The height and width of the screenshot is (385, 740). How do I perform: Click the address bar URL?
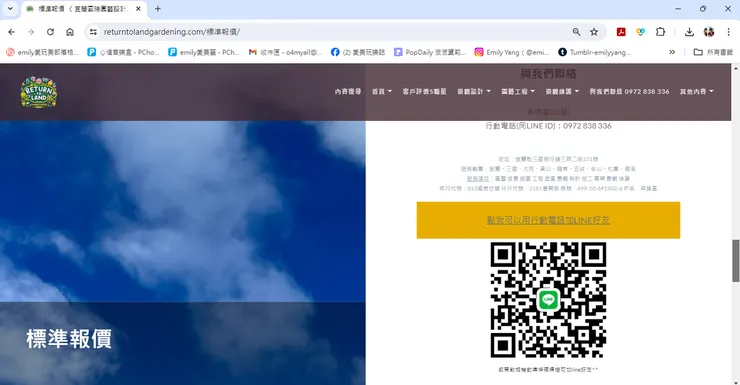coord(172,32)
